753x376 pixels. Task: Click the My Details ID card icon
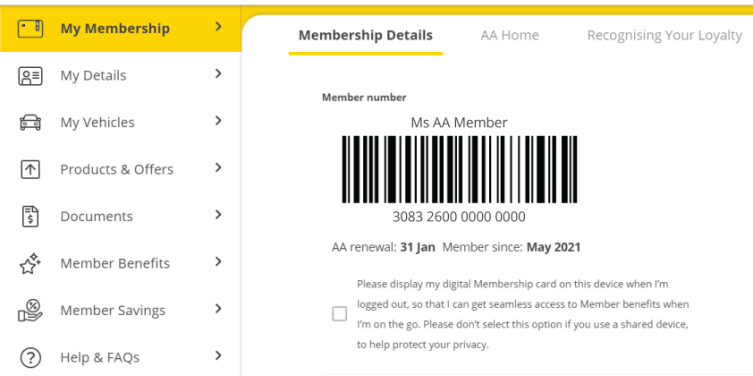click(30, 76)
